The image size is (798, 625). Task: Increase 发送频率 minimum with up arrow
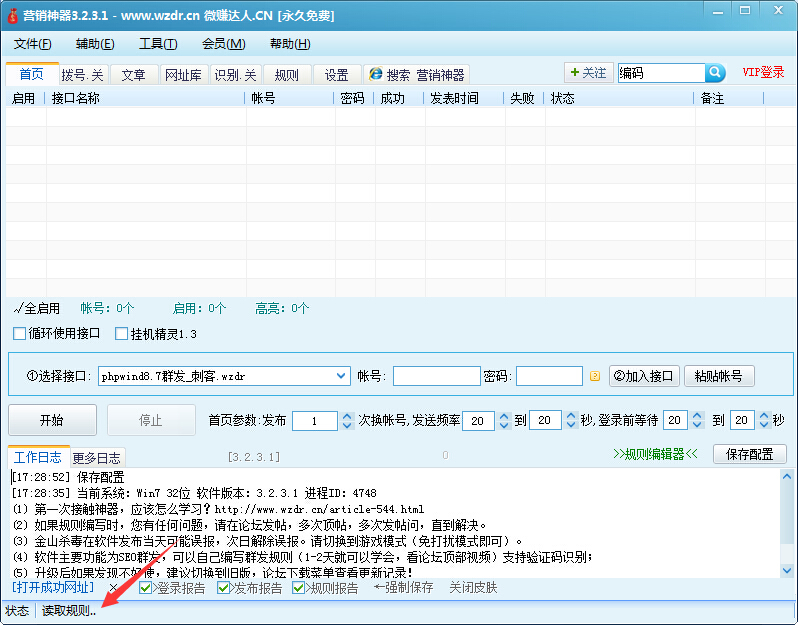coord(504,416)
